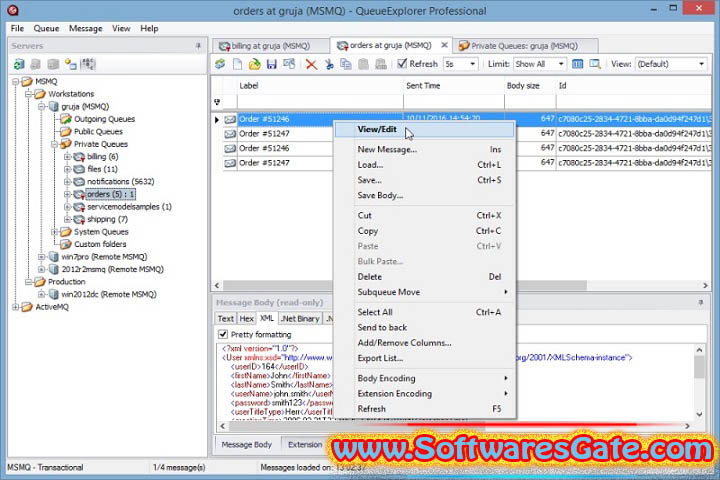720x480 pixels.
Task: Choose New Message... in the context menu
Action: tap(424, 149)
